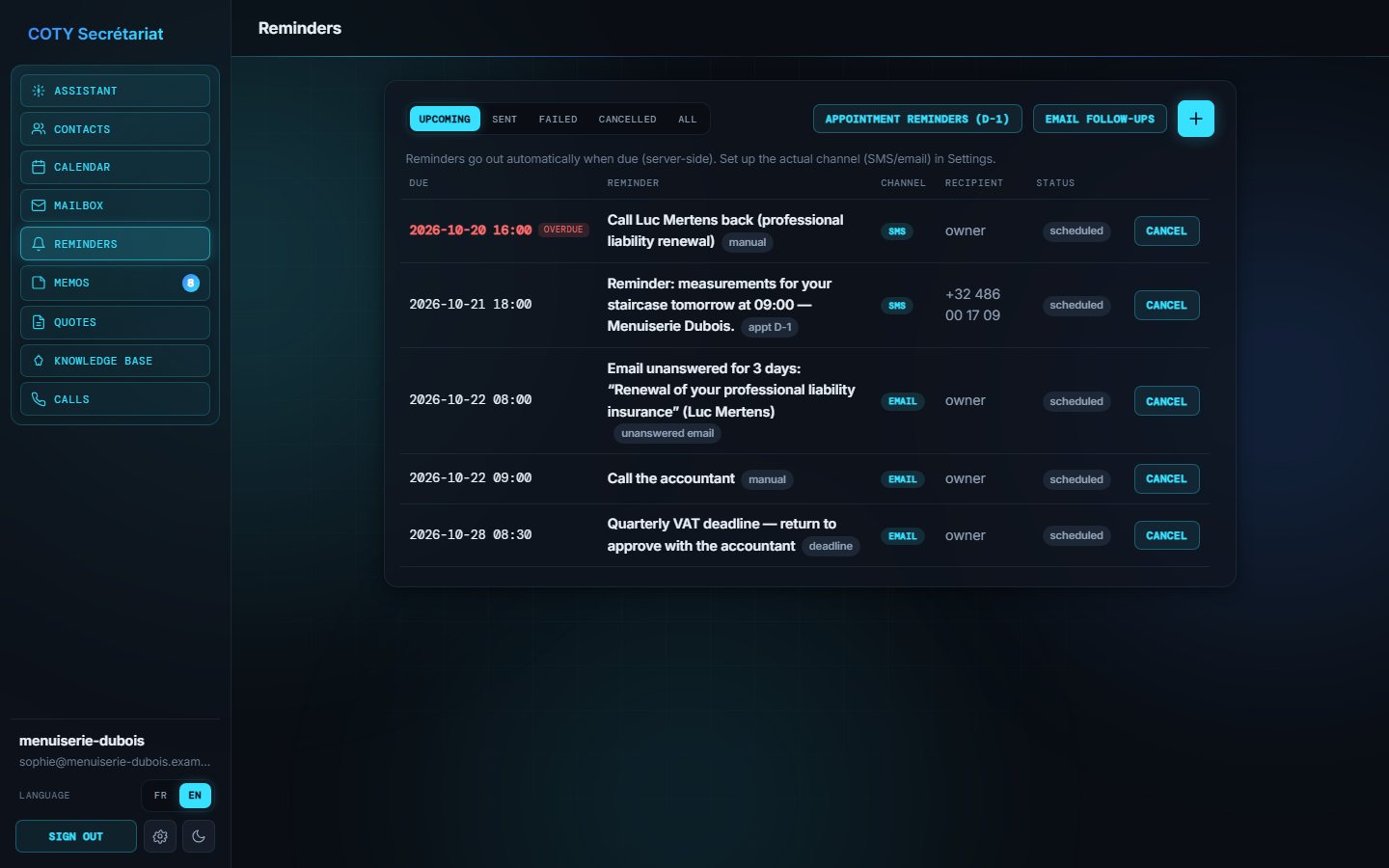Click 'Call the accountant' reminder text
The height and width of the screenshot is (868, 1389).
[671, 478]
